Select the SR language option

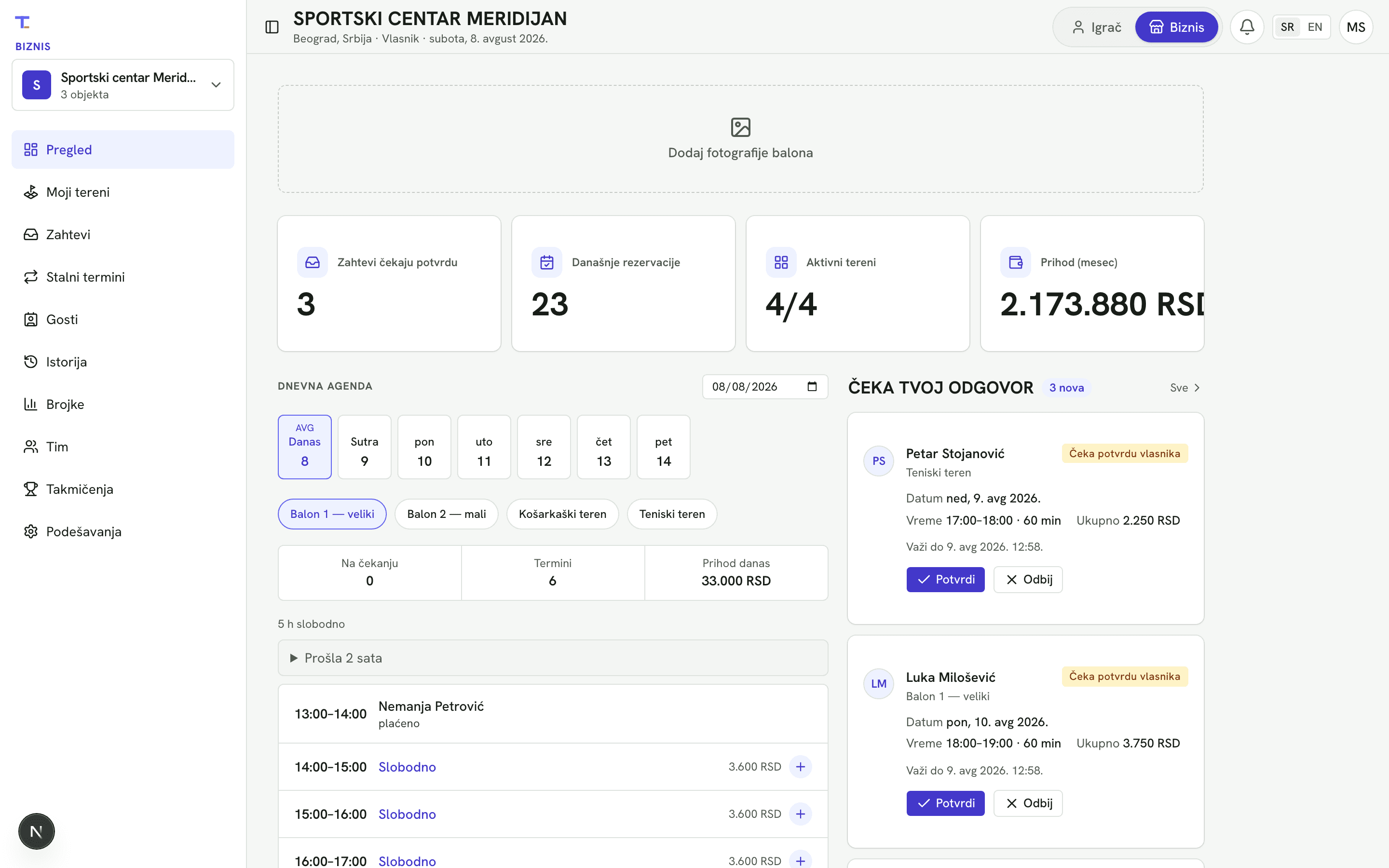[x=1287, y=27]
